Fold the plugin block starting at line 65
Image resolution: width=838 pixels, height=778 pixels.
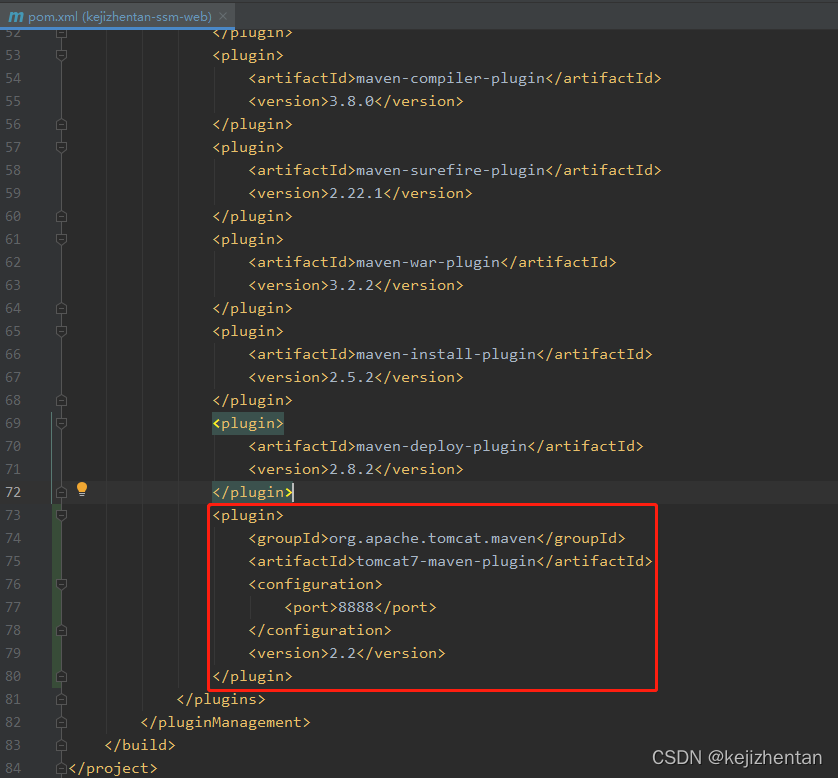(x=61, y=331)
